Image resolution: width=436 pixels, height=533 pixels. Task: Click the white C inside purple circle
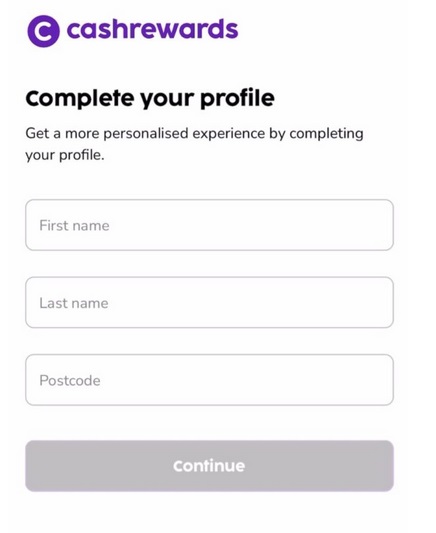(44, 31)
